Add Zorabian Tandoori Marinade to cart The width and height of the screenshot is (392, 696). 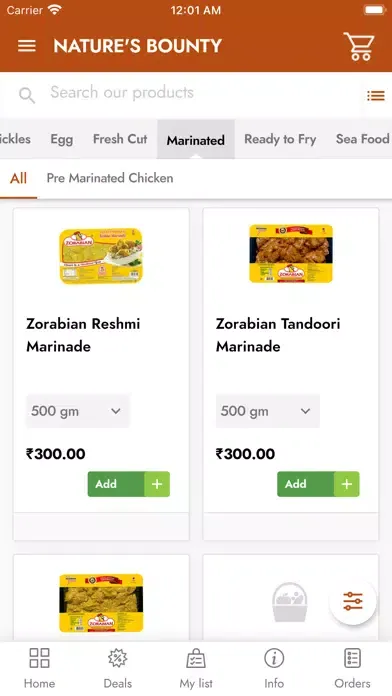point(318,484)
